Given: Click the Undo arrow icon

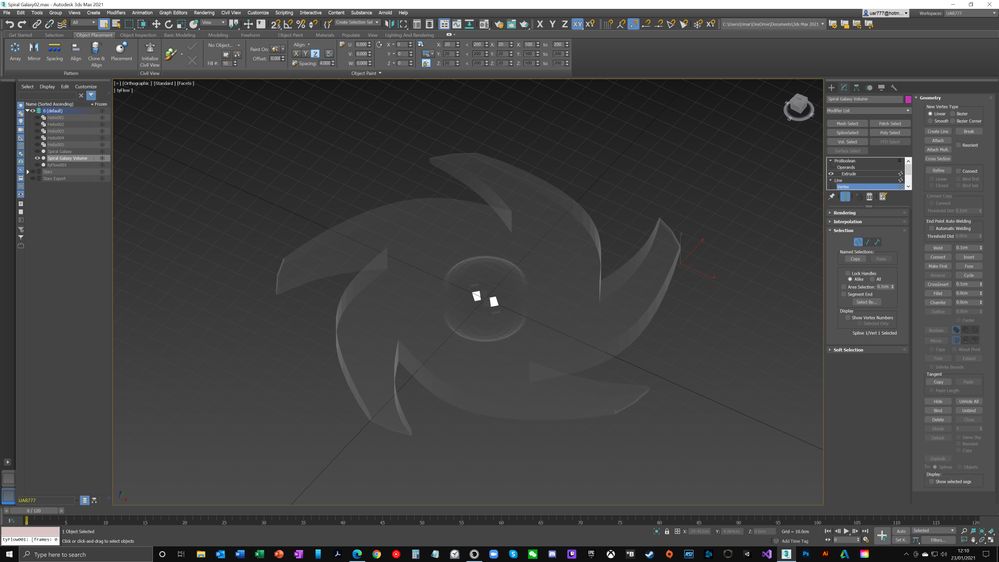Looking at the screenshot, I should [10, 24].
